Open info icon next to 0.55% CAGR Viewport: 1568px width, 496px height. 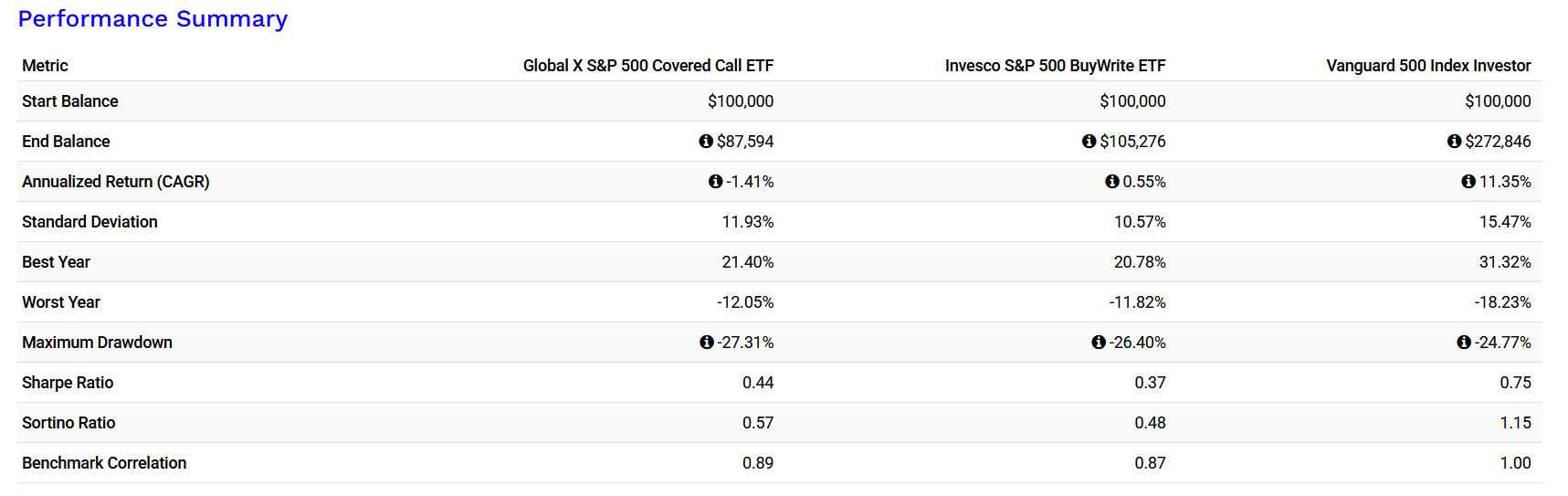(x=1111, y=182)
